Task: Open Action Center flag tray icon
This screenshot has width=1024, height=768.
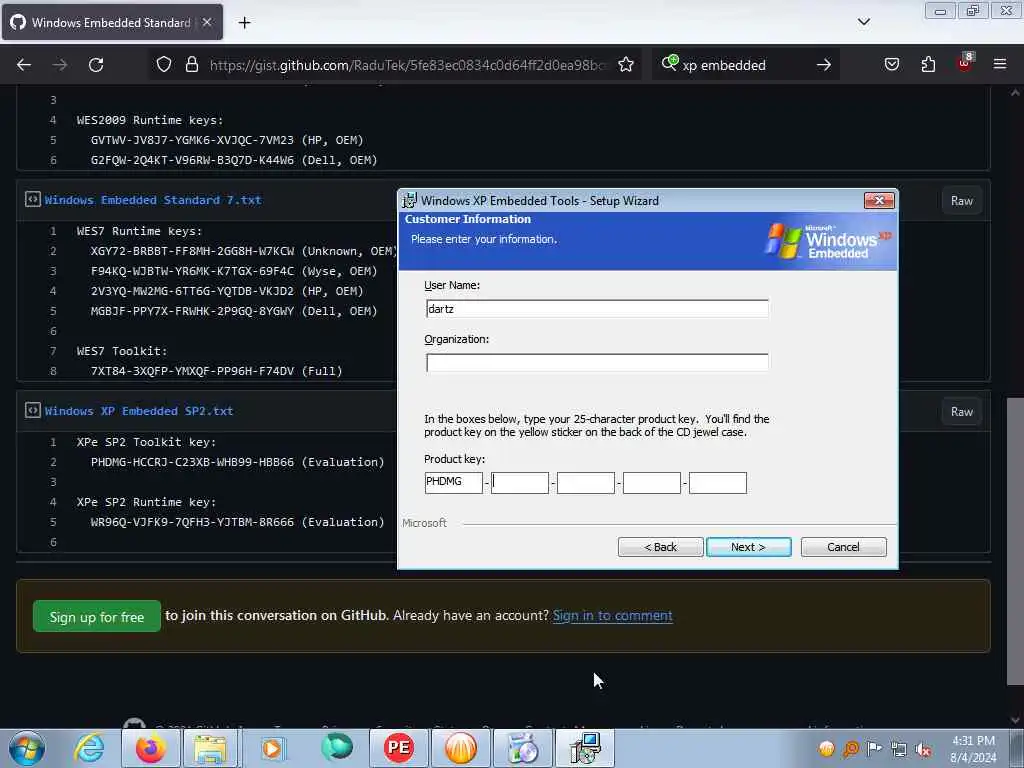Action: 874,748
